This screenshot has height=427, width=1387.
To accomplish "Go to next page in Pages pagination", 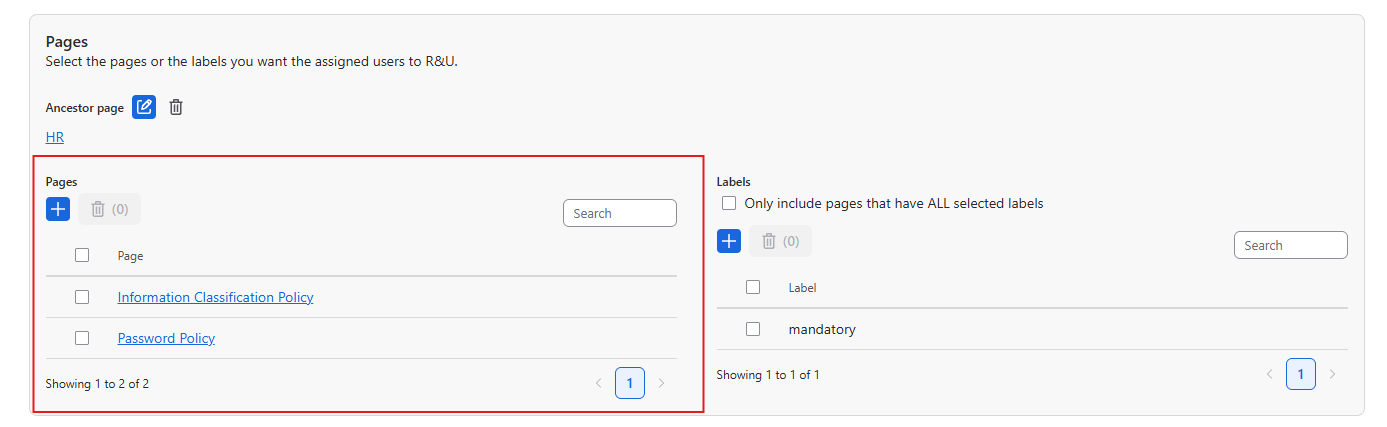I will pos(661,383).
